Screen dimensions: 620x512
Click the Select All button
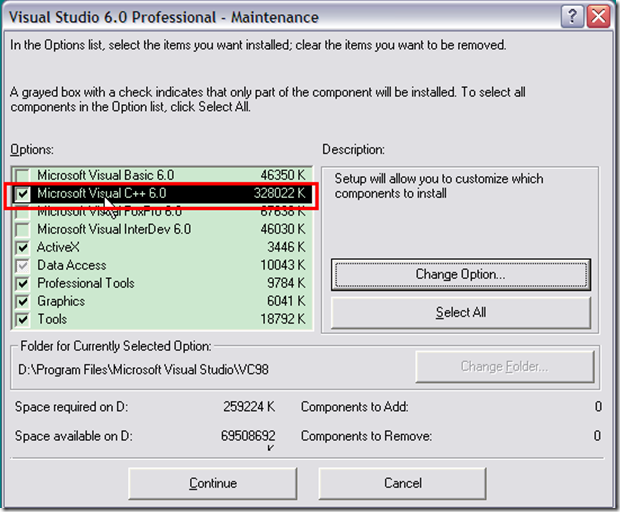click(461, 312)
